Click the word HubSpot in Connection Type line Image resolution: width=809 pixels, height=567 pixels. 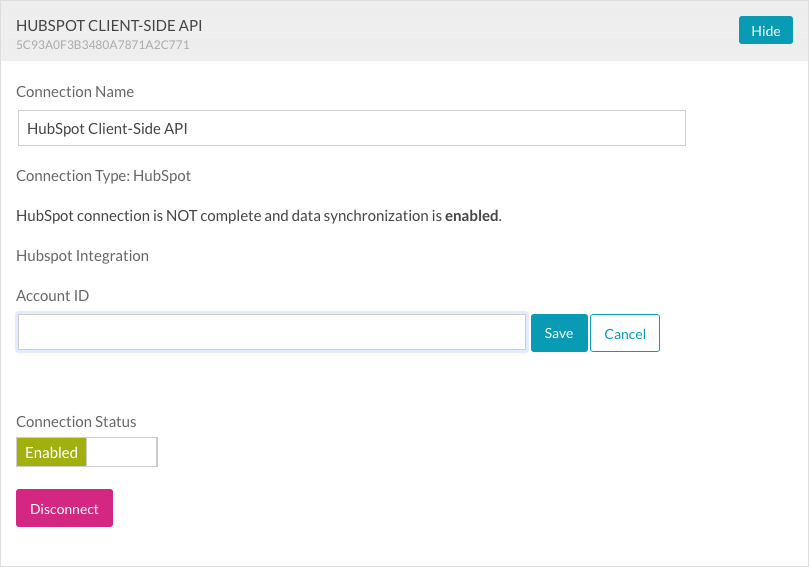(162, 176)
